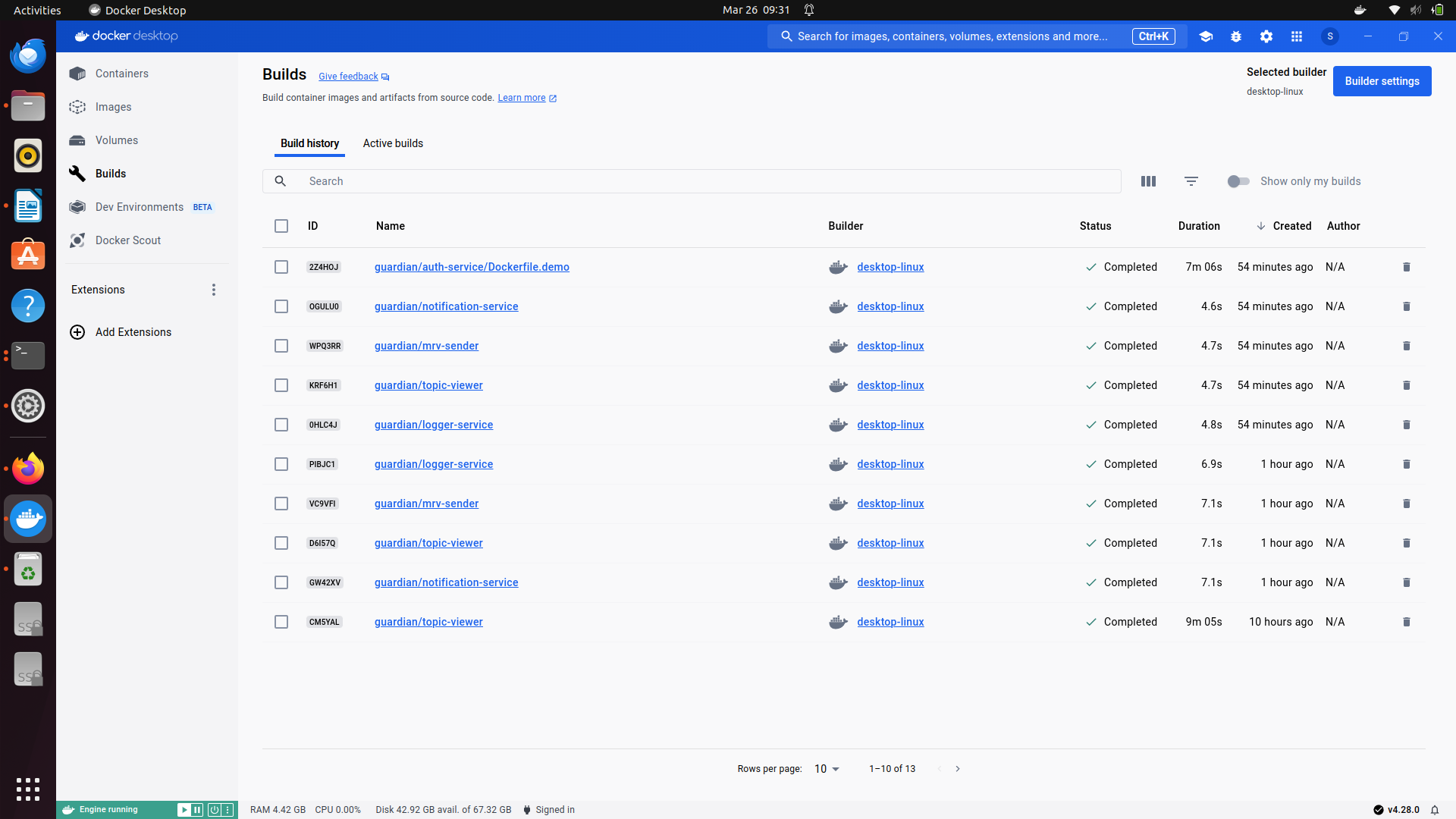
Task: Go to next page of builds
Action: click(x=958, y=769)
